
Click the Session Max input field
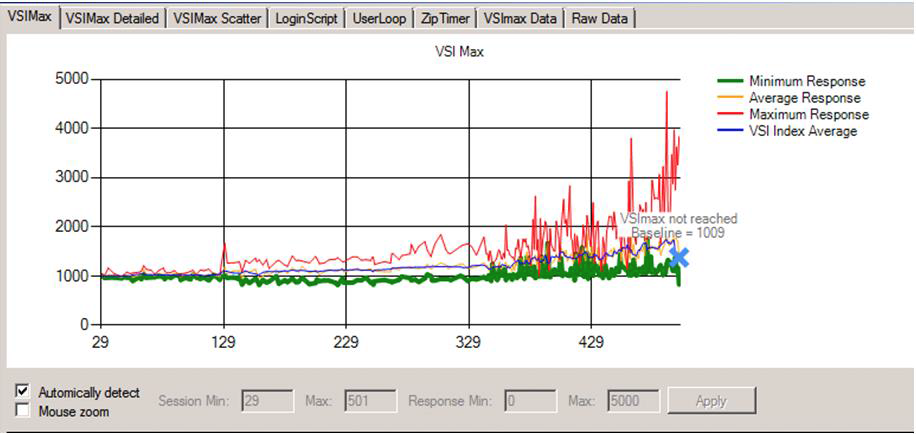(369, 401)
